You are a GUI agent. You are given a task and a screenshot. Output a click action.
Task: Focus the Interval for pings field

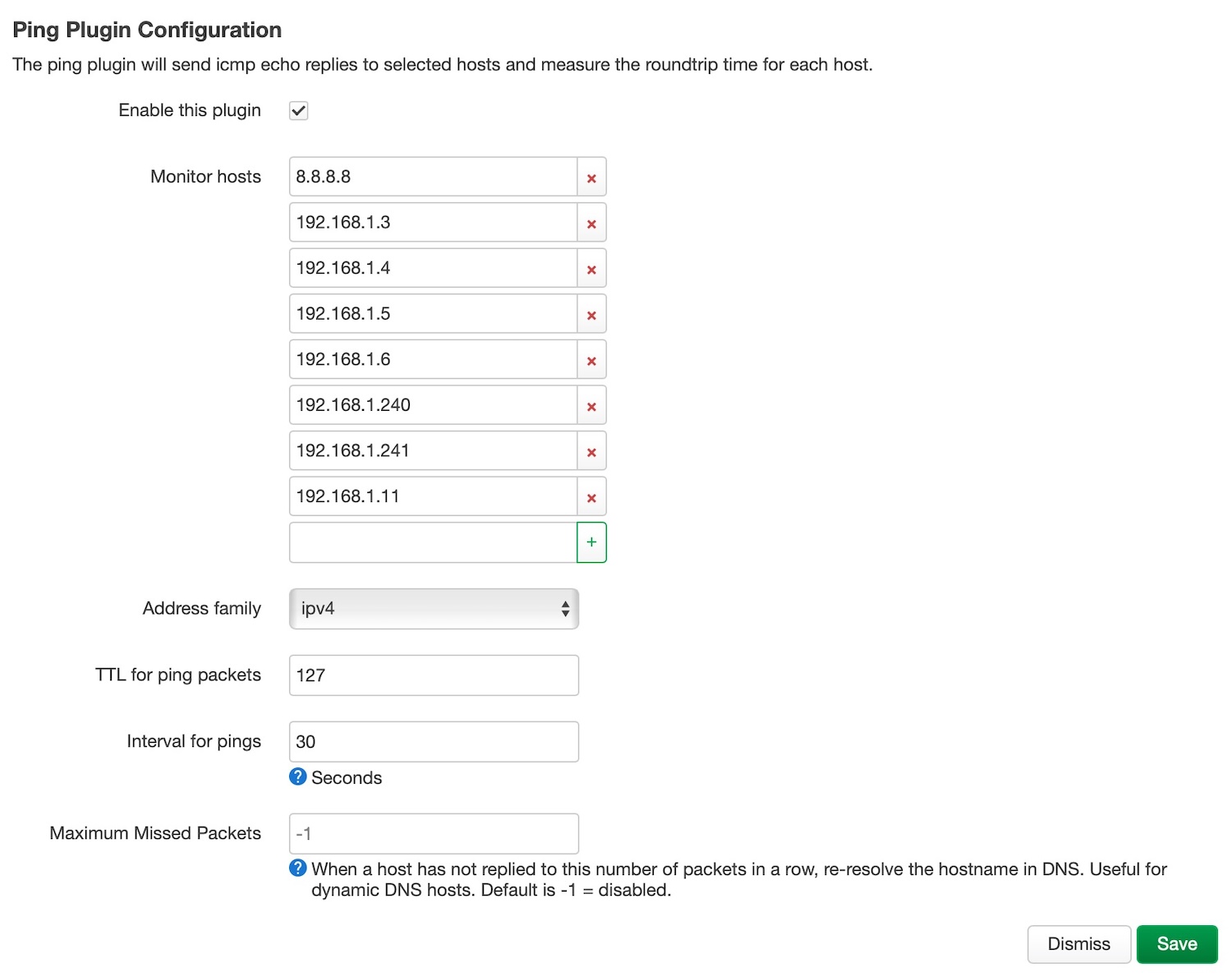[434, 742]
